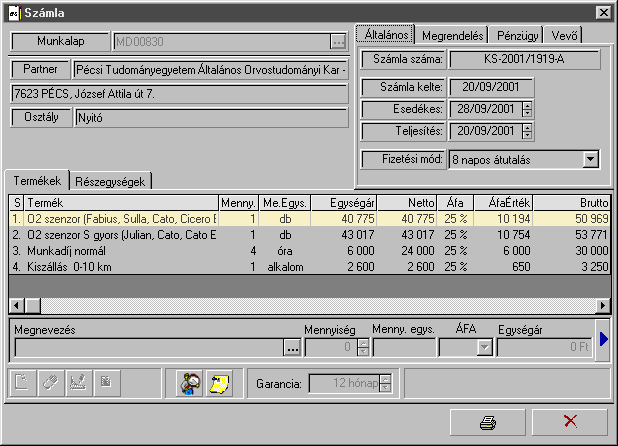This screenshot has width=618, height=446.
Task: Click the Munkalap field MD00830
Action: pyautogui.click(x=222, y=41)
